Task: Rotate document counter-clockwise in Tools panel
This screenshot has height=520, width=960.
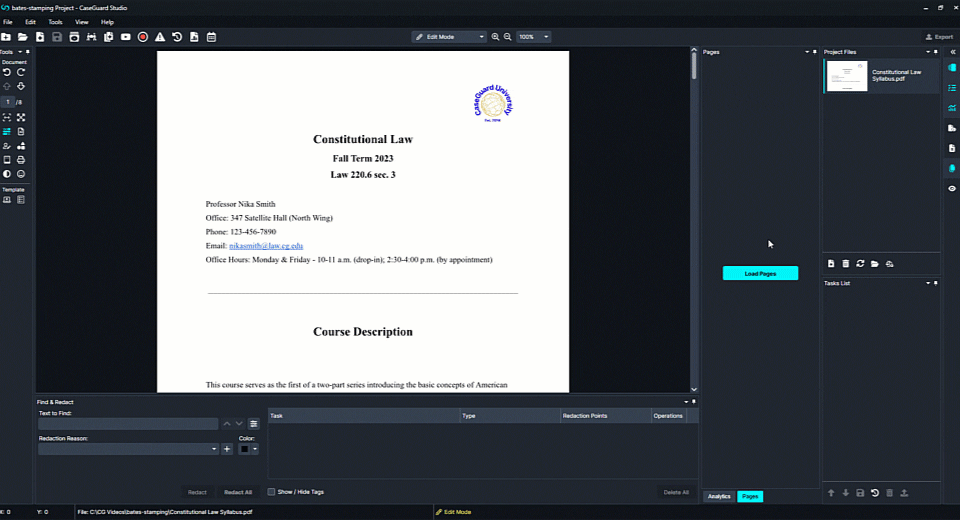Action: (x=7, y=72)
